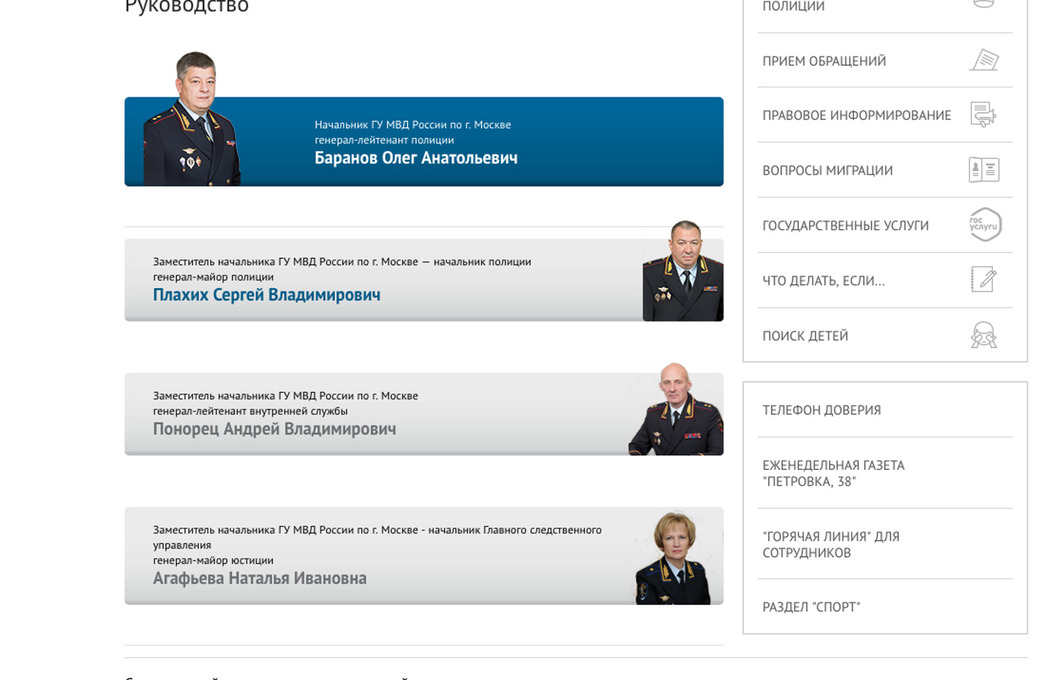Choose Прием обращений sidebar text link
This screenshot has width=1046, height=680.
coord(824,61)
